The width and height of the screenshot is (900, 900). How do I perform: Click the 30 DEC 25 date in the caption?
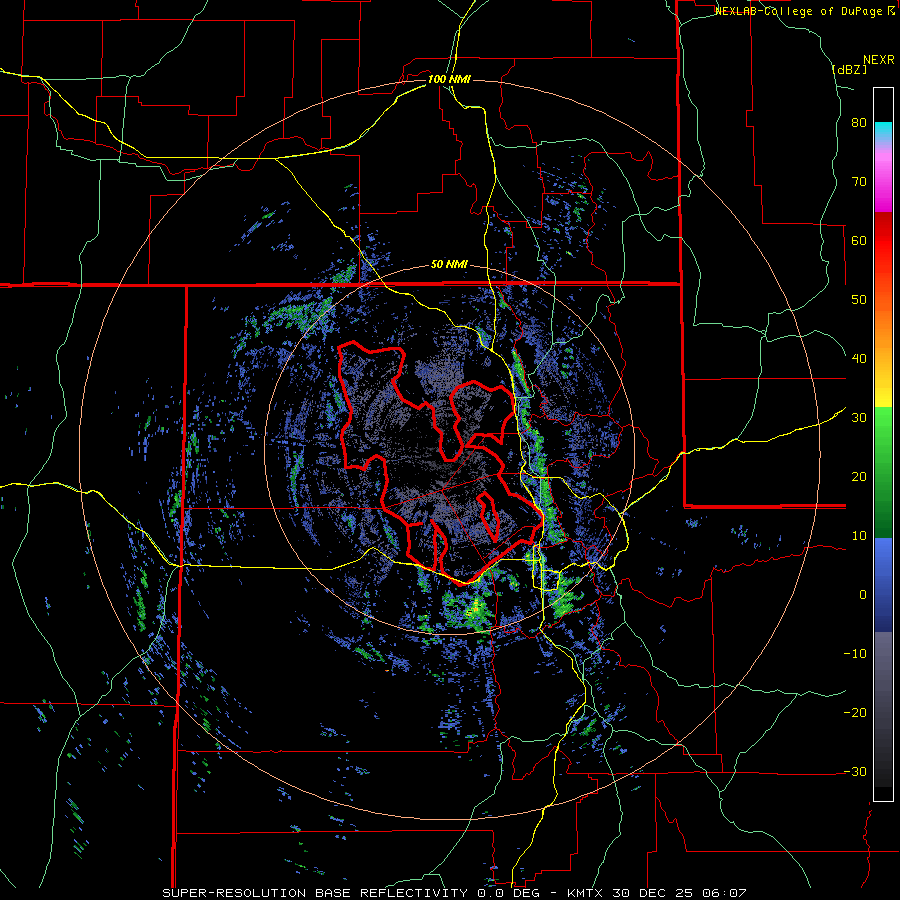pos(651,893)
